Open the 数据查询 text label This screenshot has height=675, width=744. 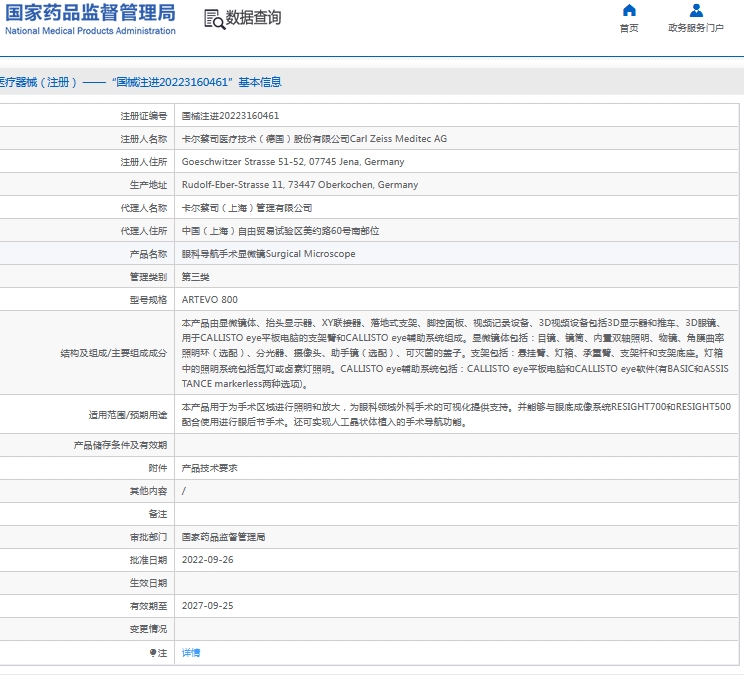pos(254,18)
